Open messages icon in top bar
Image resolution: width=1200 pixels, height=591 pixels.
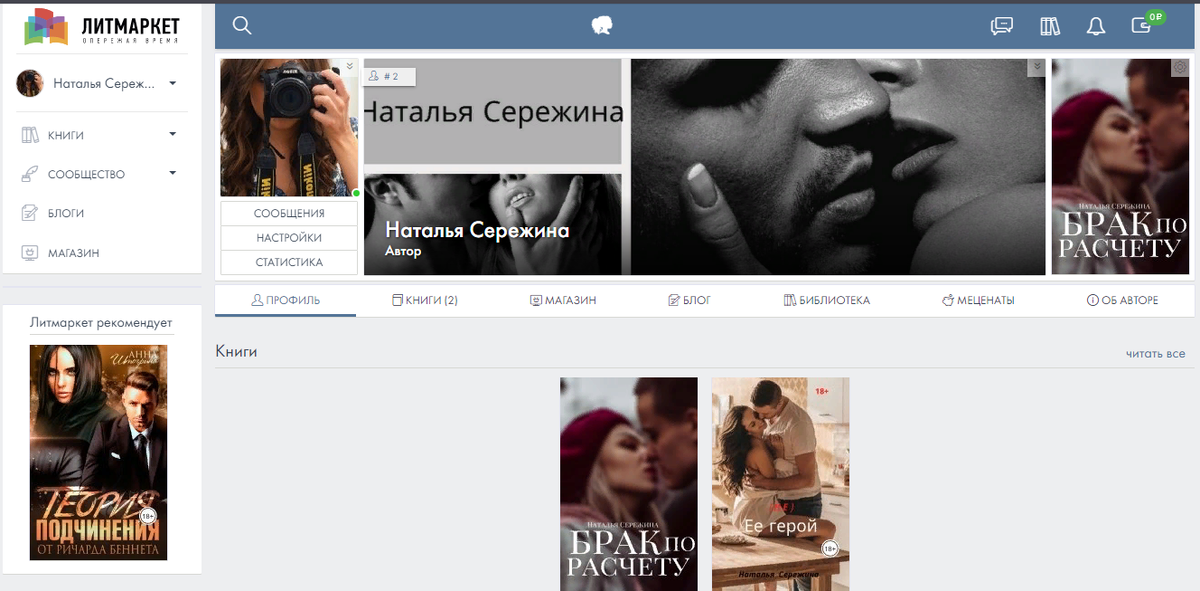[1001, 26]
